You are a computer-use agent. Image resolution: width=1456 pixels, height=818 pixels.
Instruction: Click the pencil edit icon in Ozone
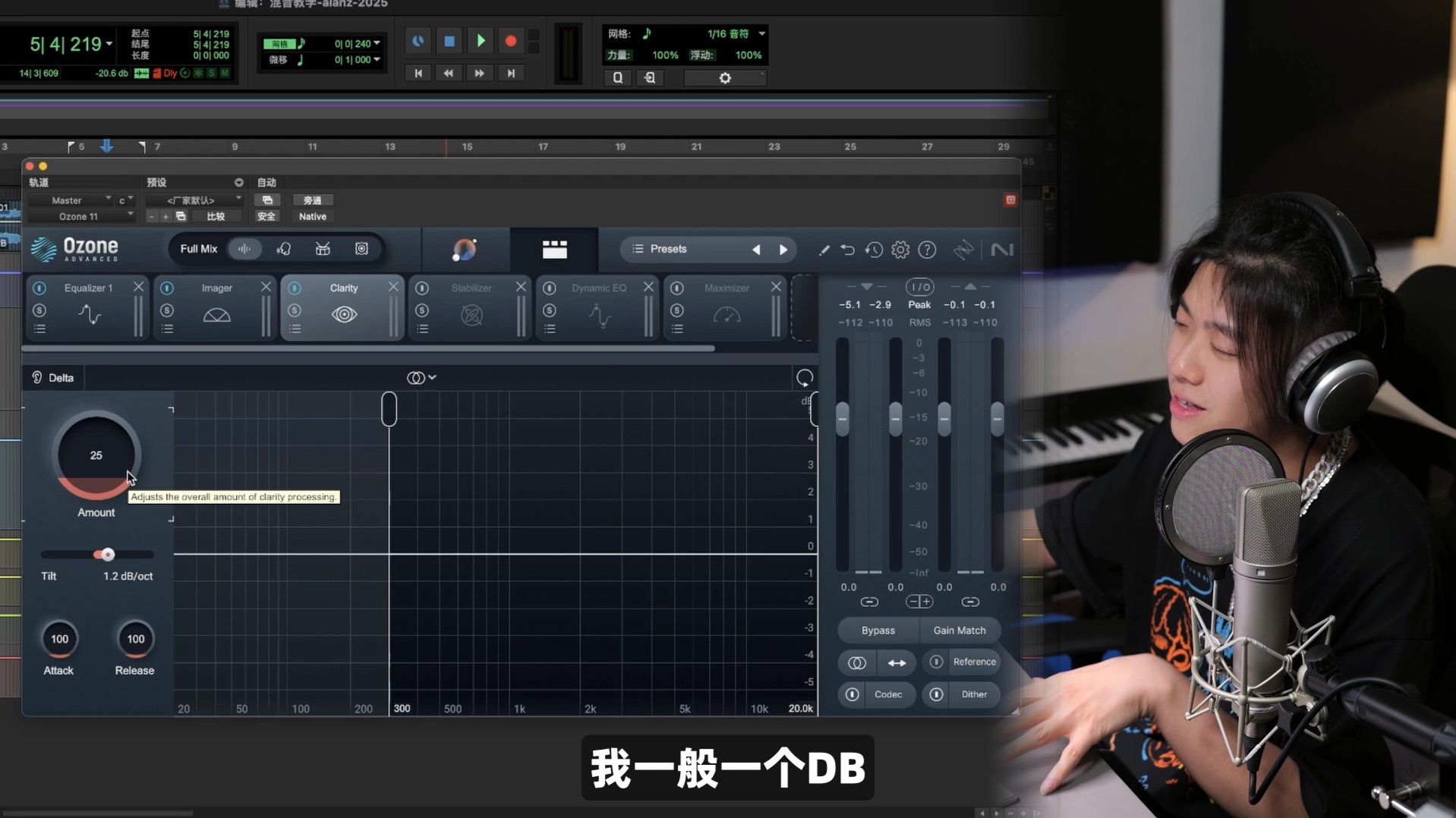coord(824,250)
